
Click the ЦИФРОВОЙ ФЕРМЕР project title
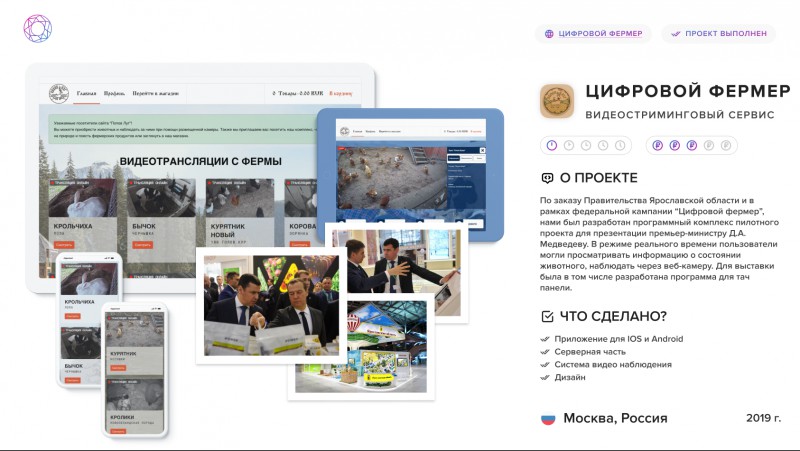pos(688,91)
